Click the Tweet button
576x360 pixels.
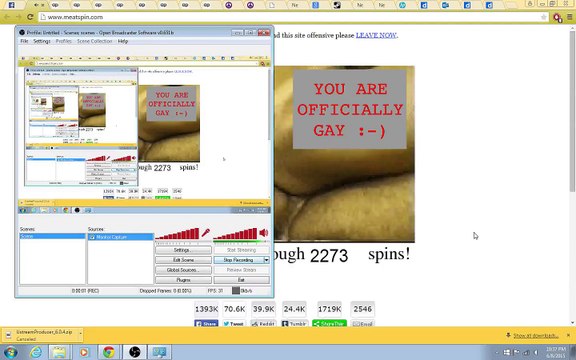click(234, 324)
